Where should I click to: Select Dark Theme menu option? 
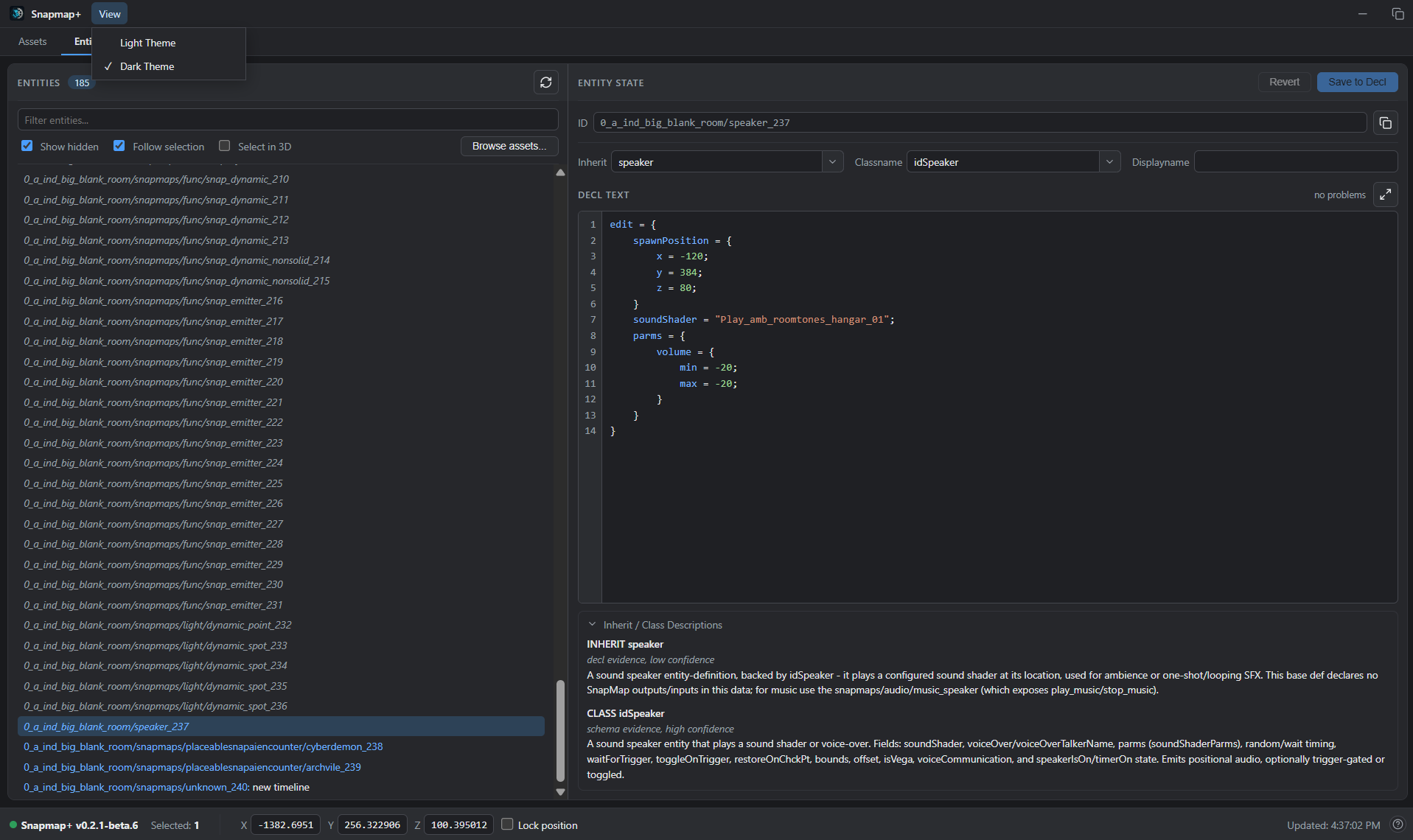click(x=169, y=66)
